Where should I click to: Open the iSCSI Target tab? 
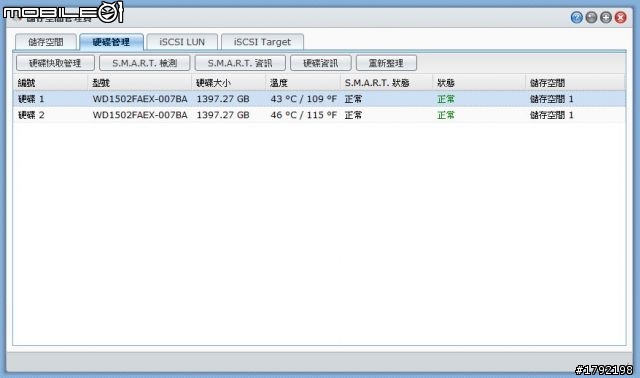pos(262,42)
